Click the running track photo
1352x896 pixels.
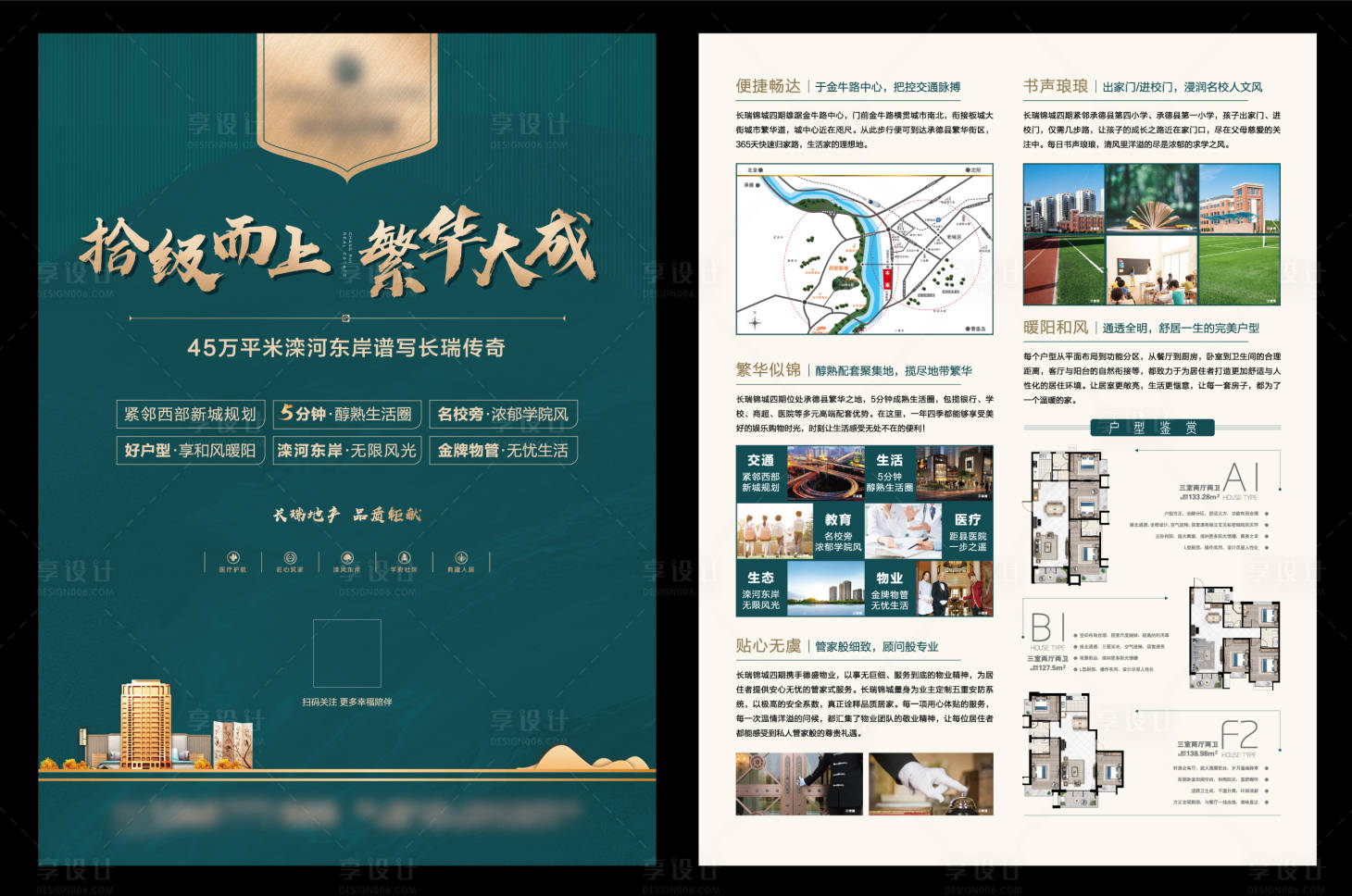(x=1063, y=268)
